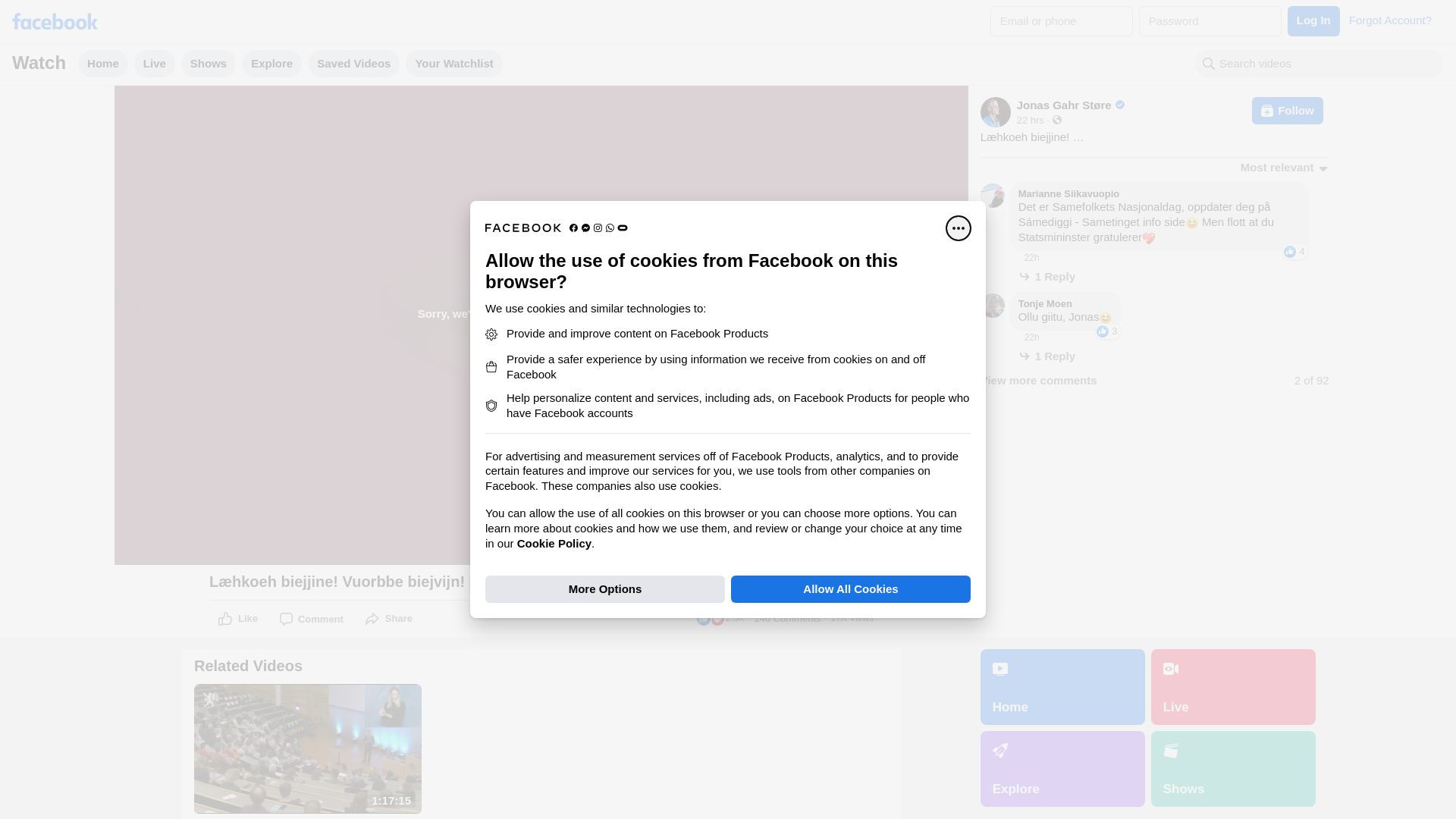
Task: Open the related video thumbnail 1:17:15
Action: pos(308,749)
